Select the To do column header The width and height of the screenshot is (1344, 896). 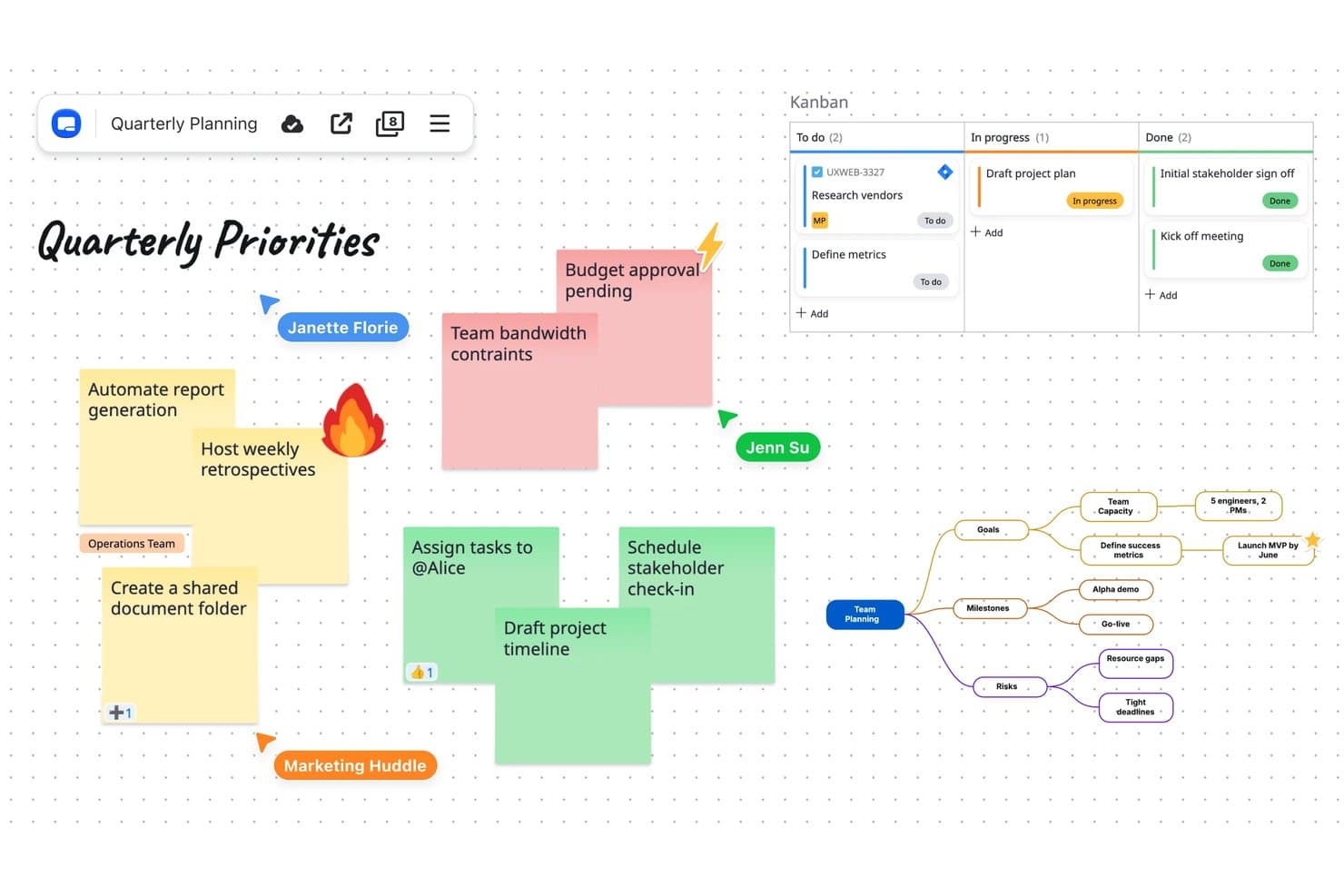(877, 137)
